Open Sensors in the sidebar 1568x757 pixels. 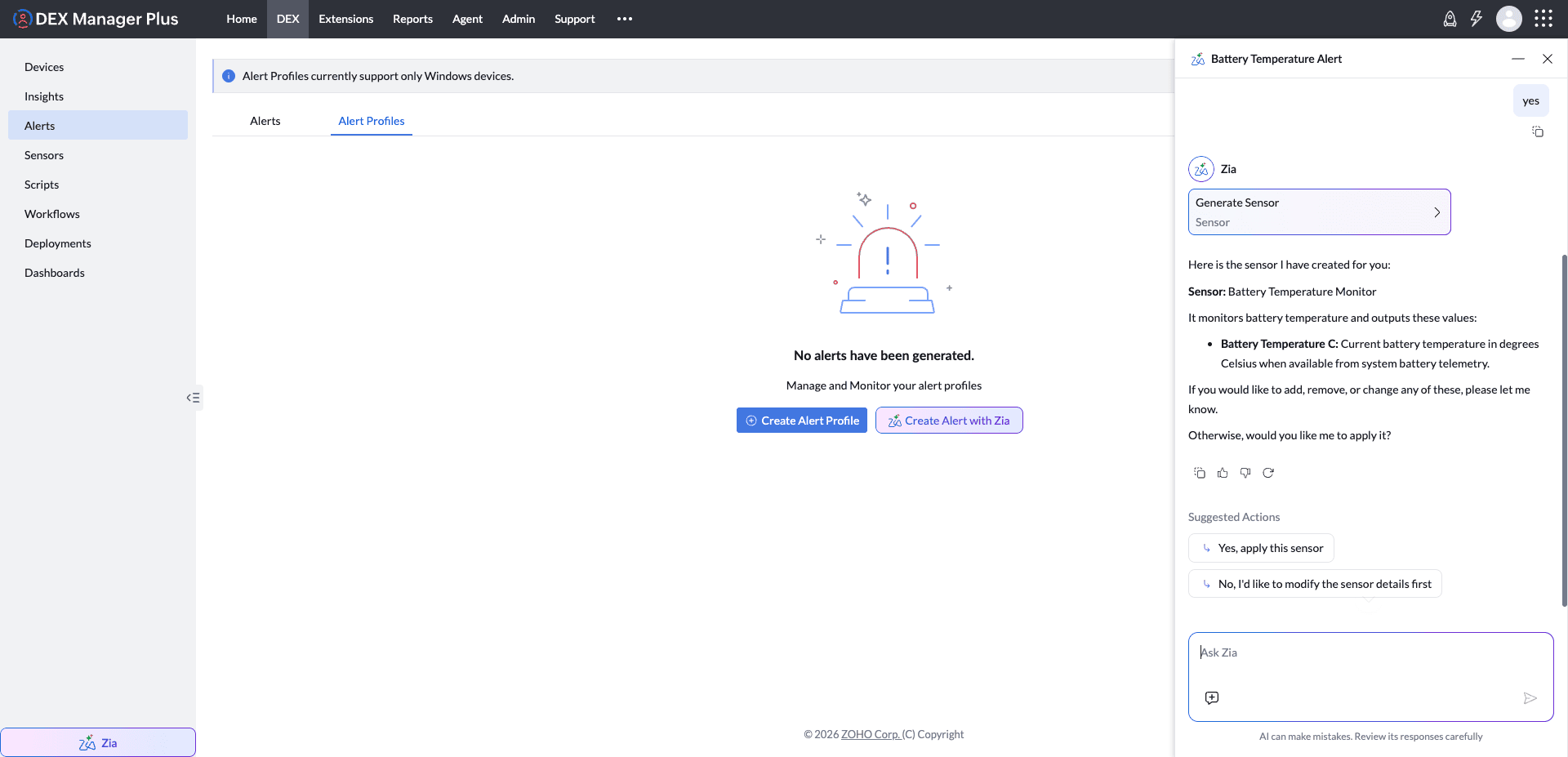(x=98, y=155)
